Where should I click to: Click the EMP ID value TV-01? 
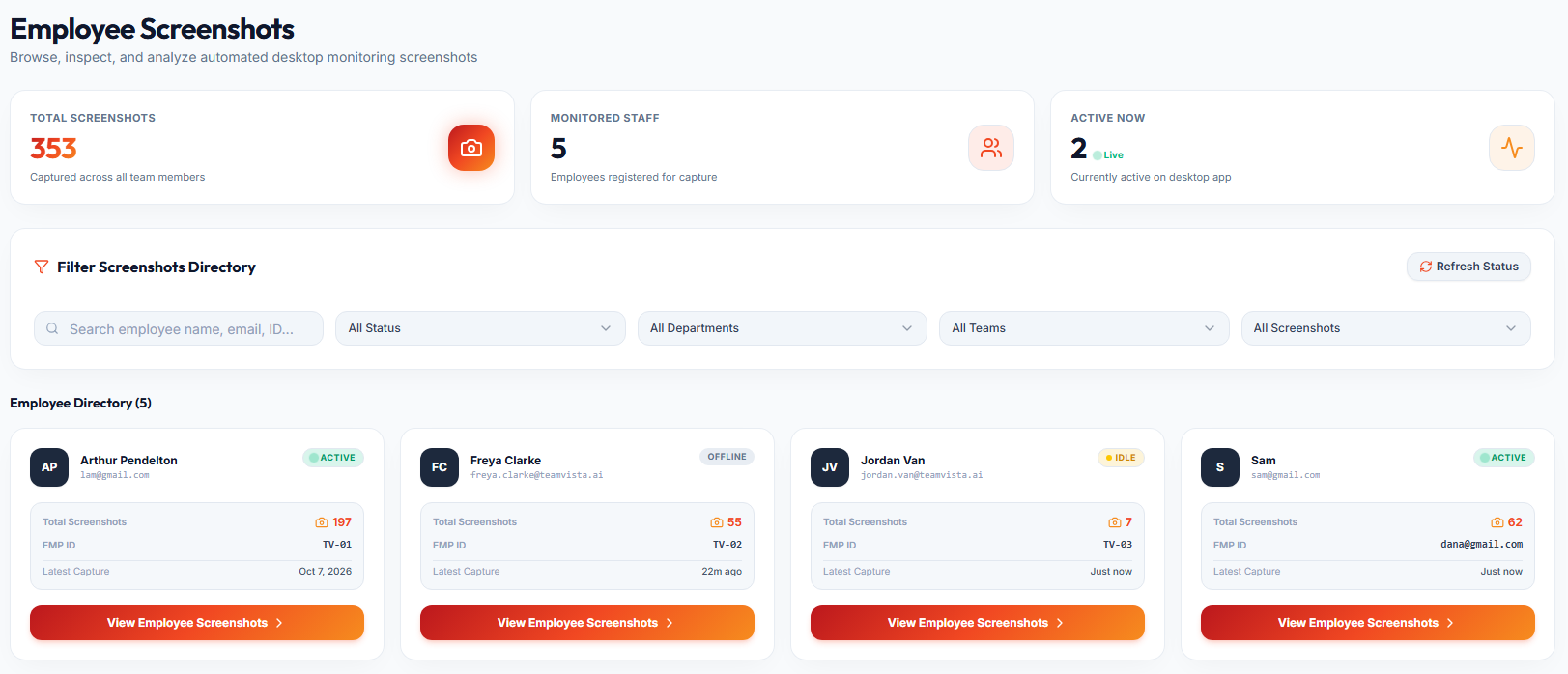(x=337, y=545)
